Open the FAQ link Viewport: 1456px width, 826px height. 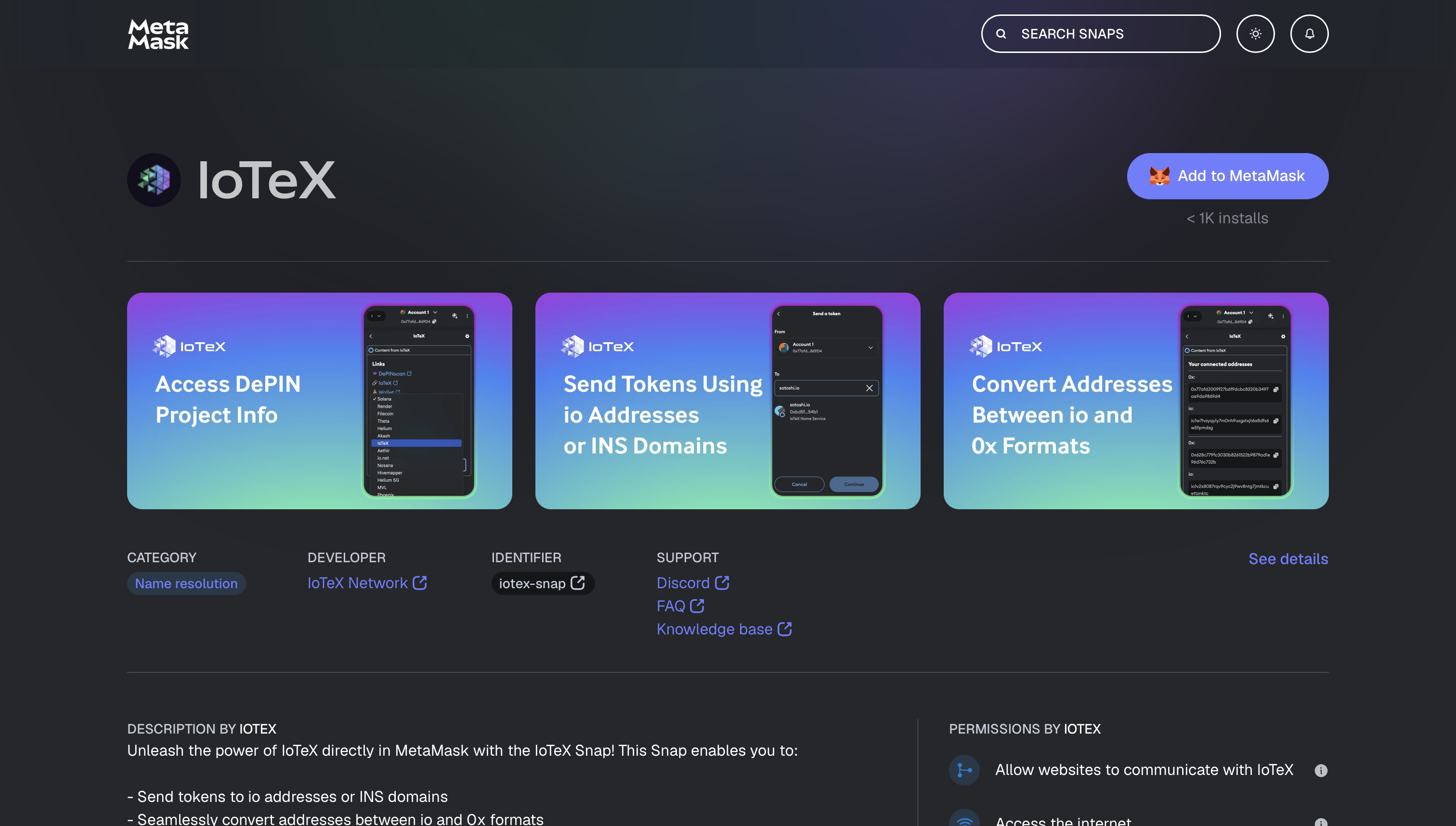(x=680, y=606)
